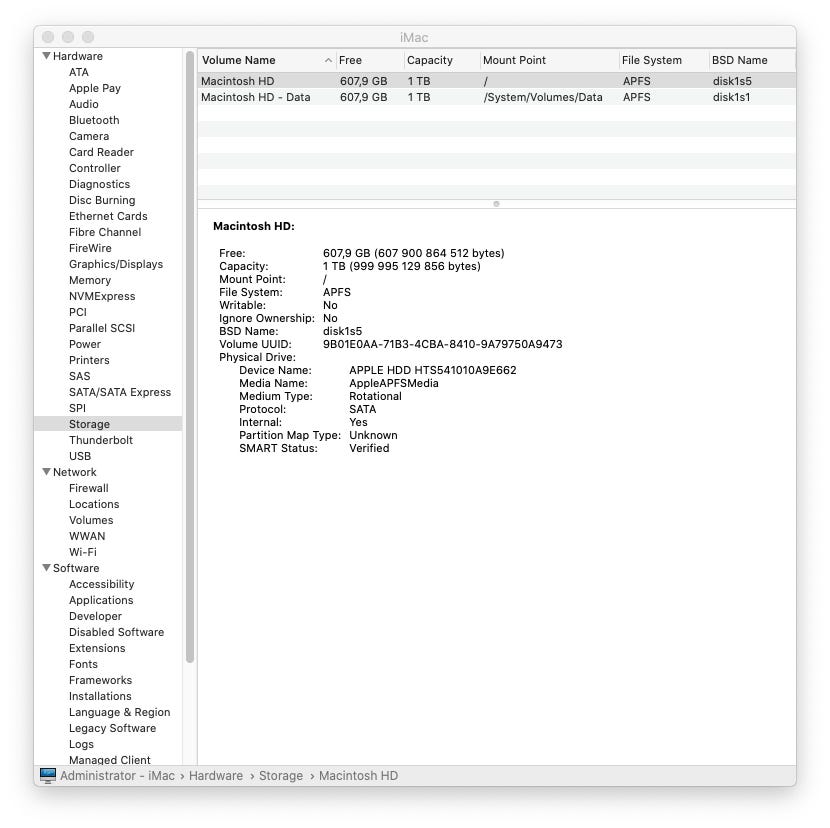Select Printers in the sidebar
Image resolution: width=830 pixels, height=828 pixels.
tap(89, 360)
